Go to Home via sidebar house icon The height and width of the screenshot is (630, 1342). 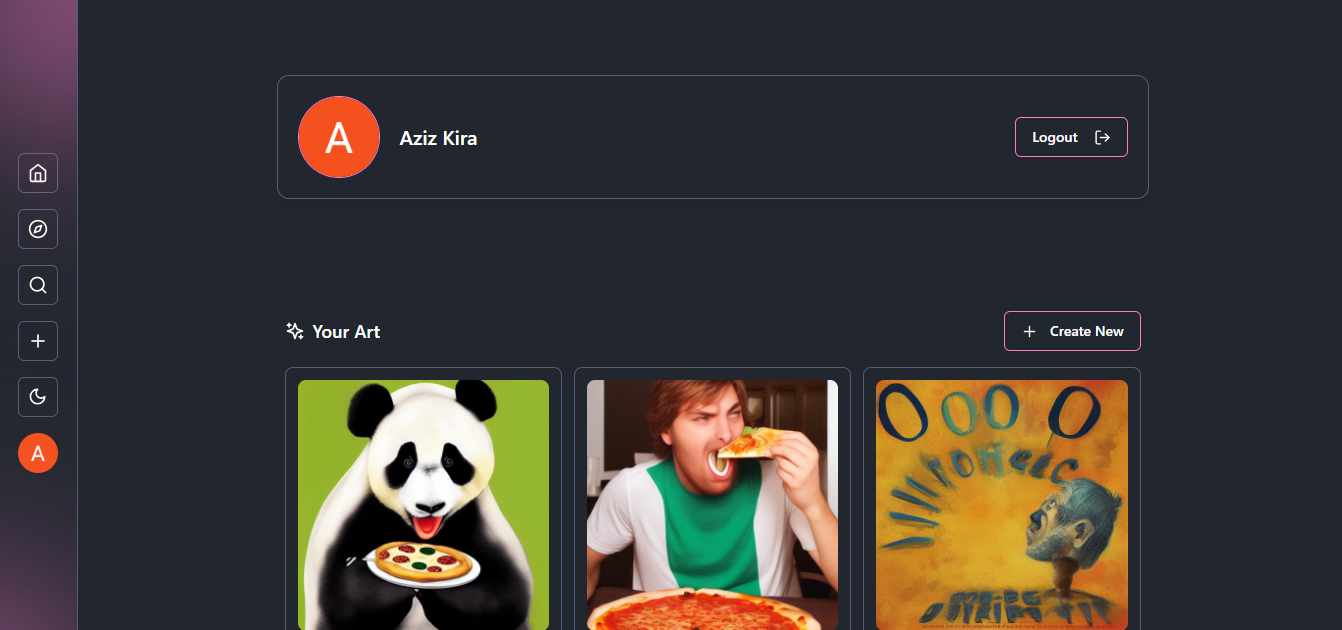coord(38,173)
